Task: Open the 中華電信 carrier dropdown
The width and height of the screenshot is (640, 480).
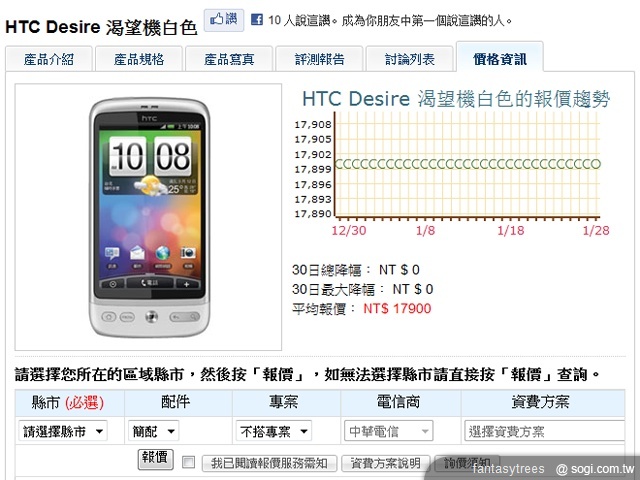Action: [x=389, y=431]
